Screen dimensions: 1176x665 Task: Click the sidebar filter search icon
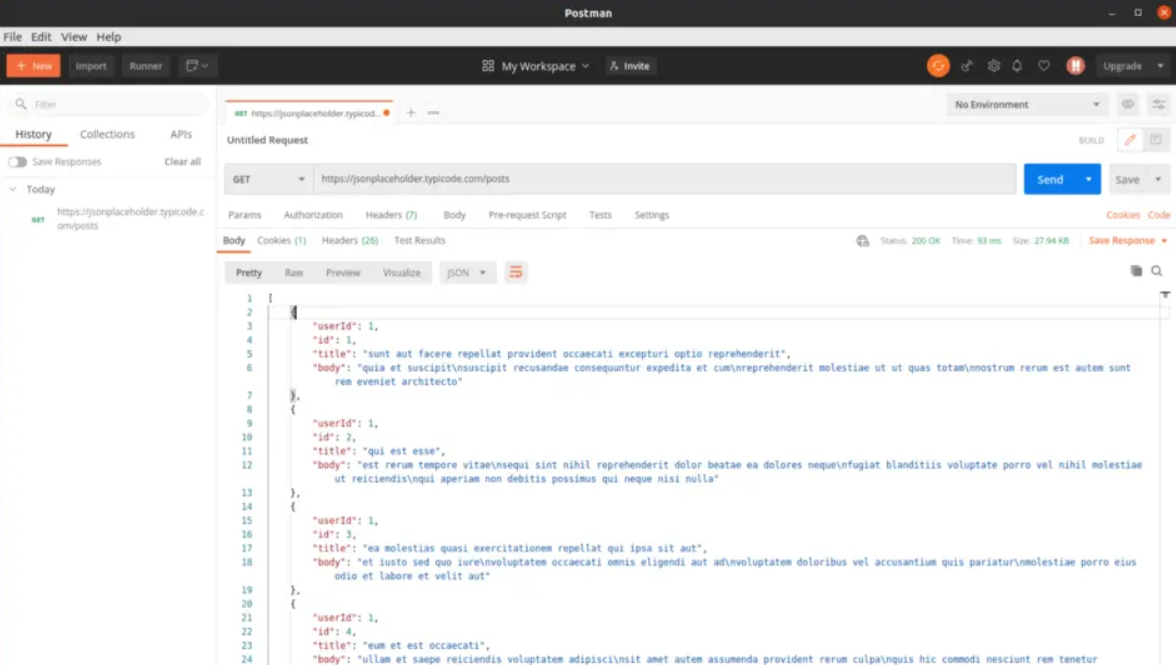tap(21, 104)
